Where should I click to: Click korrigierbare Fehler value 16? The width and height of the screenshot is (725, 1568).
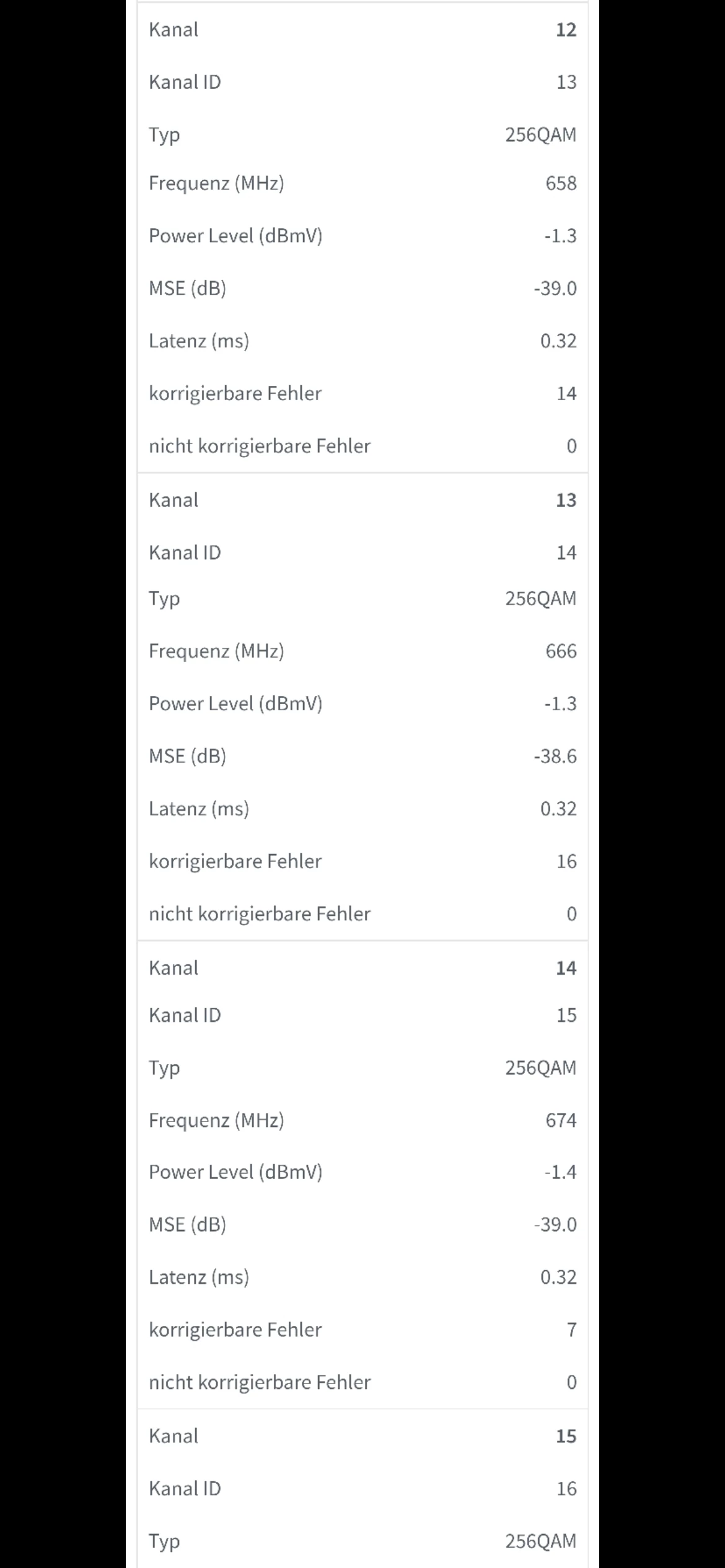tap(566, 861)
